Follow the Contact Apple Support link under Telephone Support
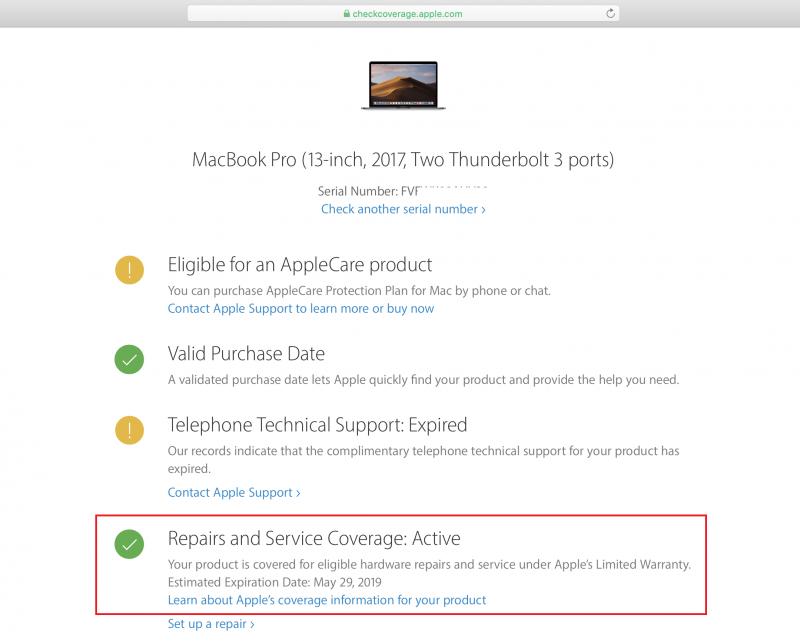 click(x=234, y=492)
